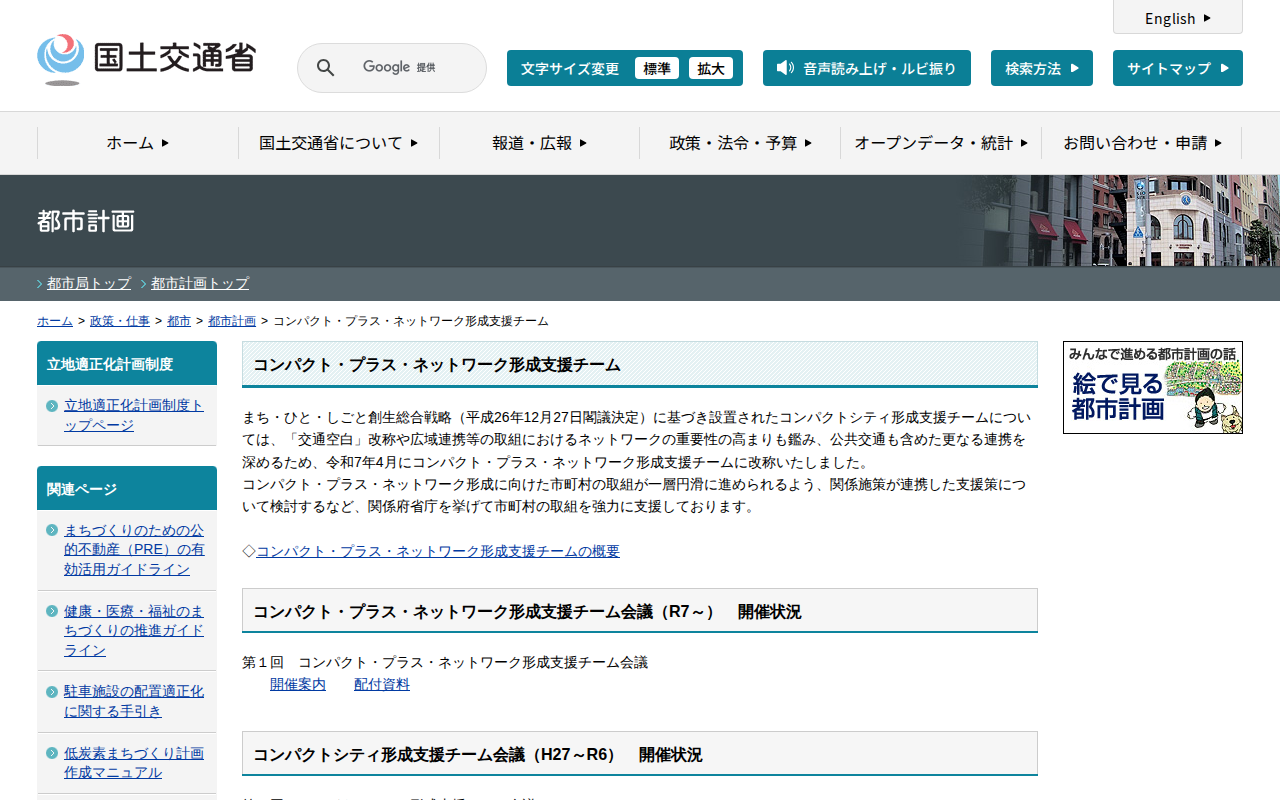Click the Google search input field

410,68
